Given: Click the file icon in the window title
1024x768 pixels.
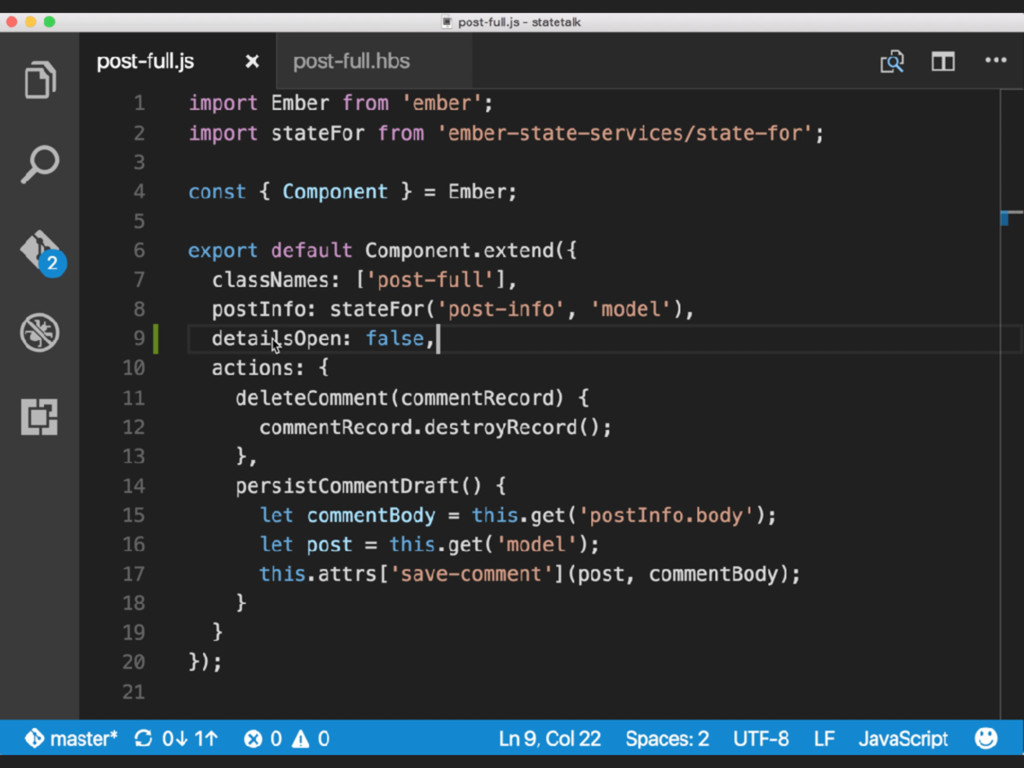Looking at the screenshot, I should pyautogui.click(x=447, y=22).
